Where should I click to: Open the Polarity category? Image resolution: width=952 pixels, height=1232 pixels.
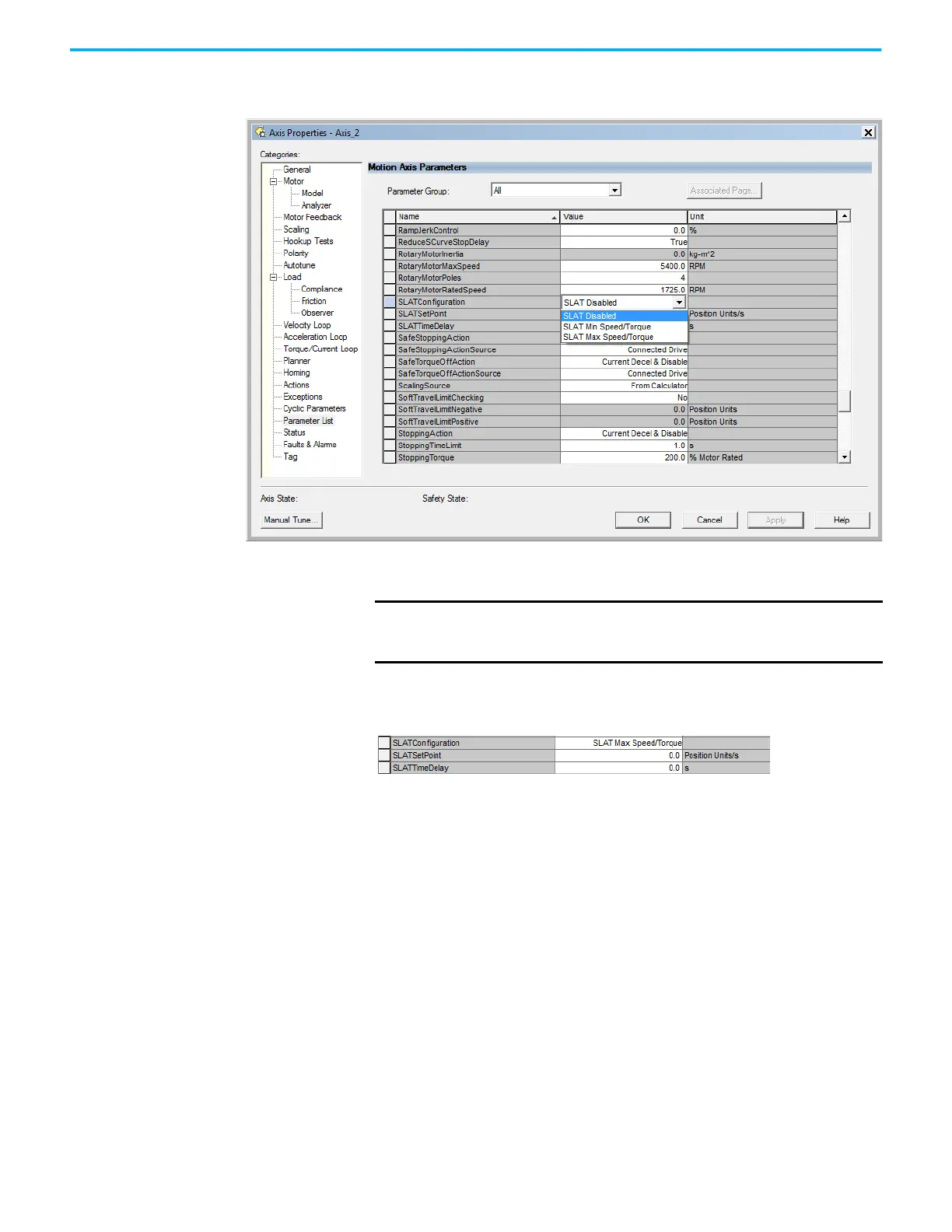(296, 254)
